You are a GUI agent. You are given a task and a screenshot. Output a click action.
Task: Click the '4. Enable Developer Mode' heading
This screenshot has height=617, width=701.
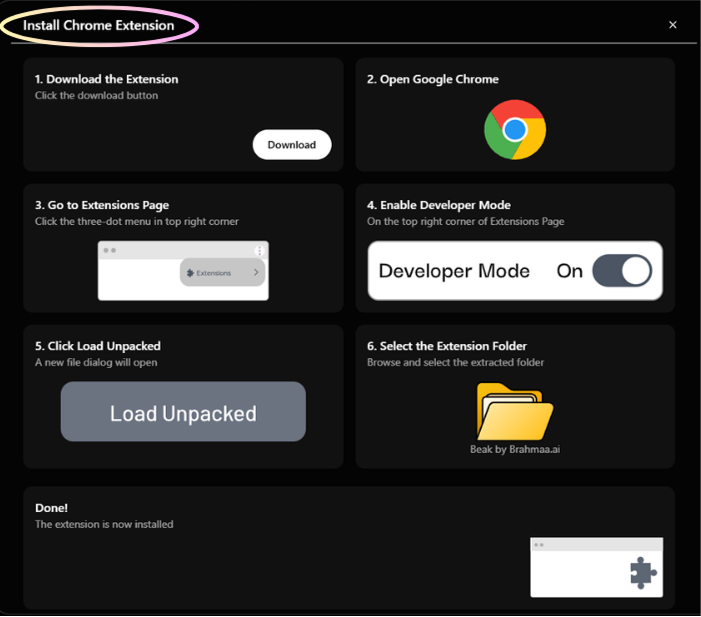[x=439, y=205]
